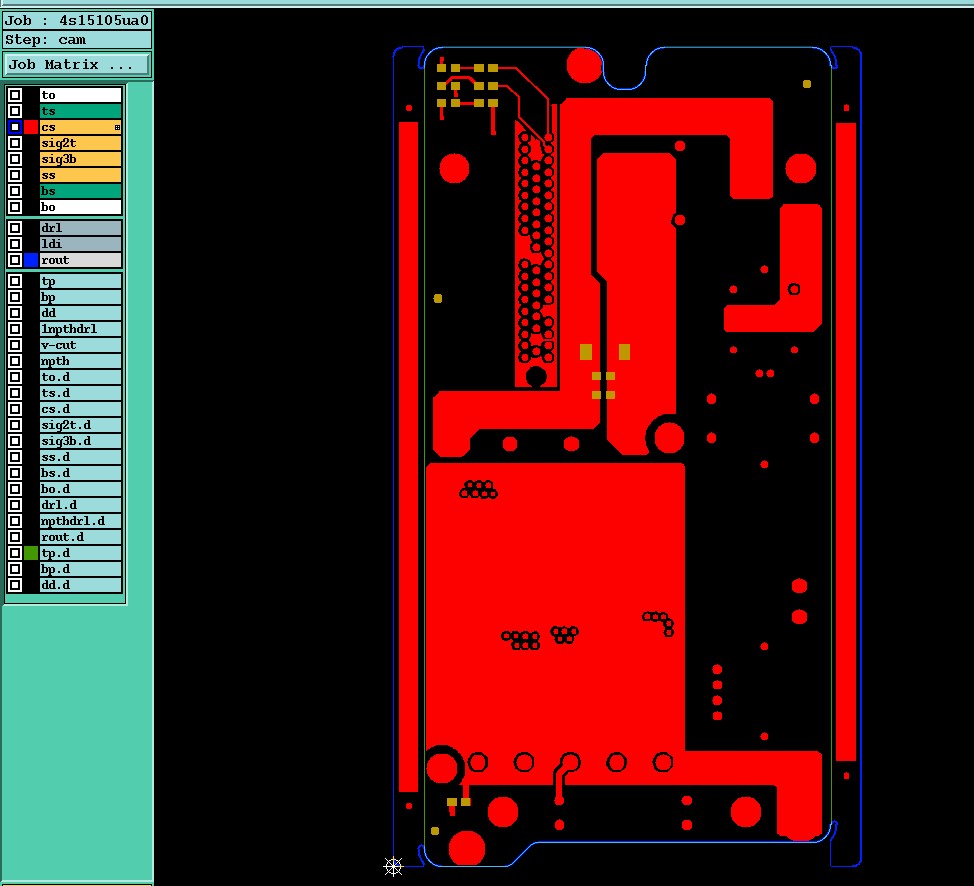The height and width of the screenshot is (886, 974).
Task: Select the 1npthdrl layer row
Action: 81,329
